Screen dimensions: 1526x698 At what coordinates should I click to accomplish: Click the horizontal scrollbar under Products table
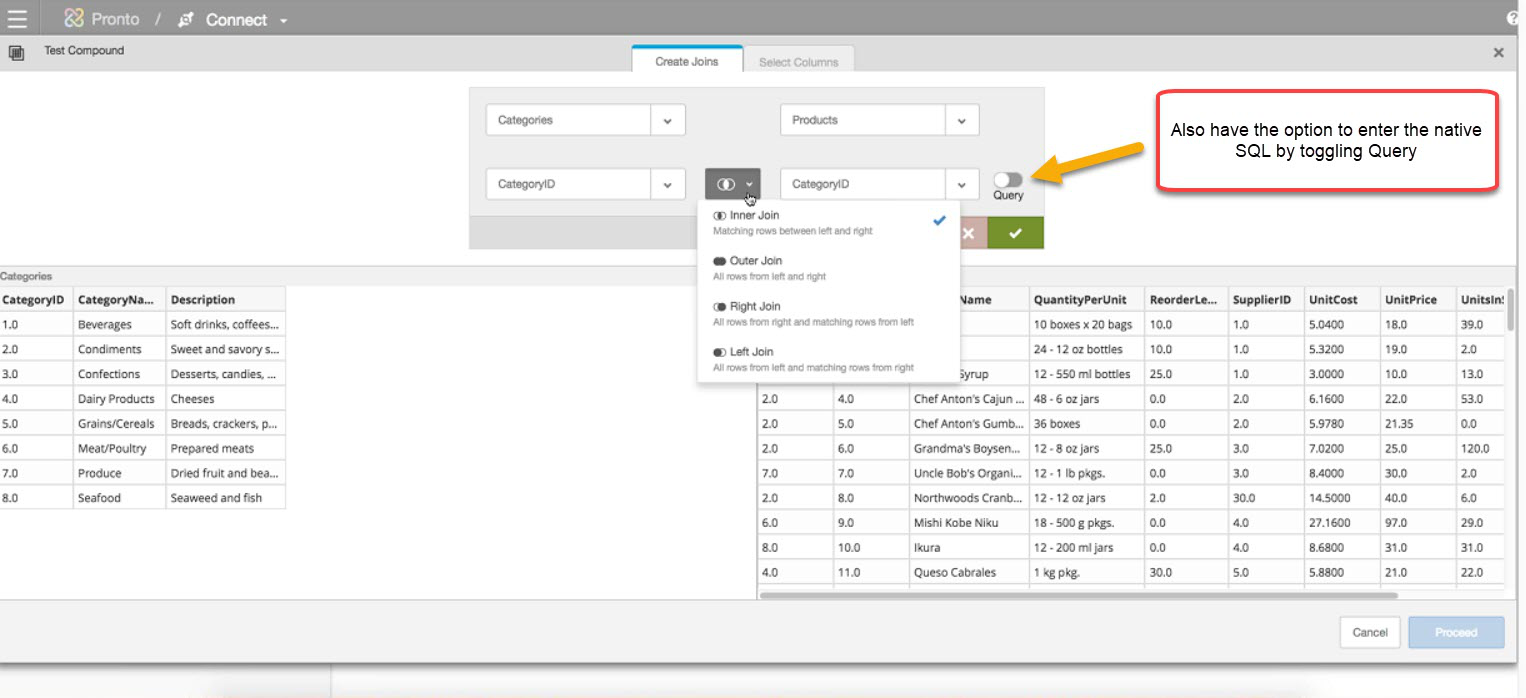[x=1078, y=595]
